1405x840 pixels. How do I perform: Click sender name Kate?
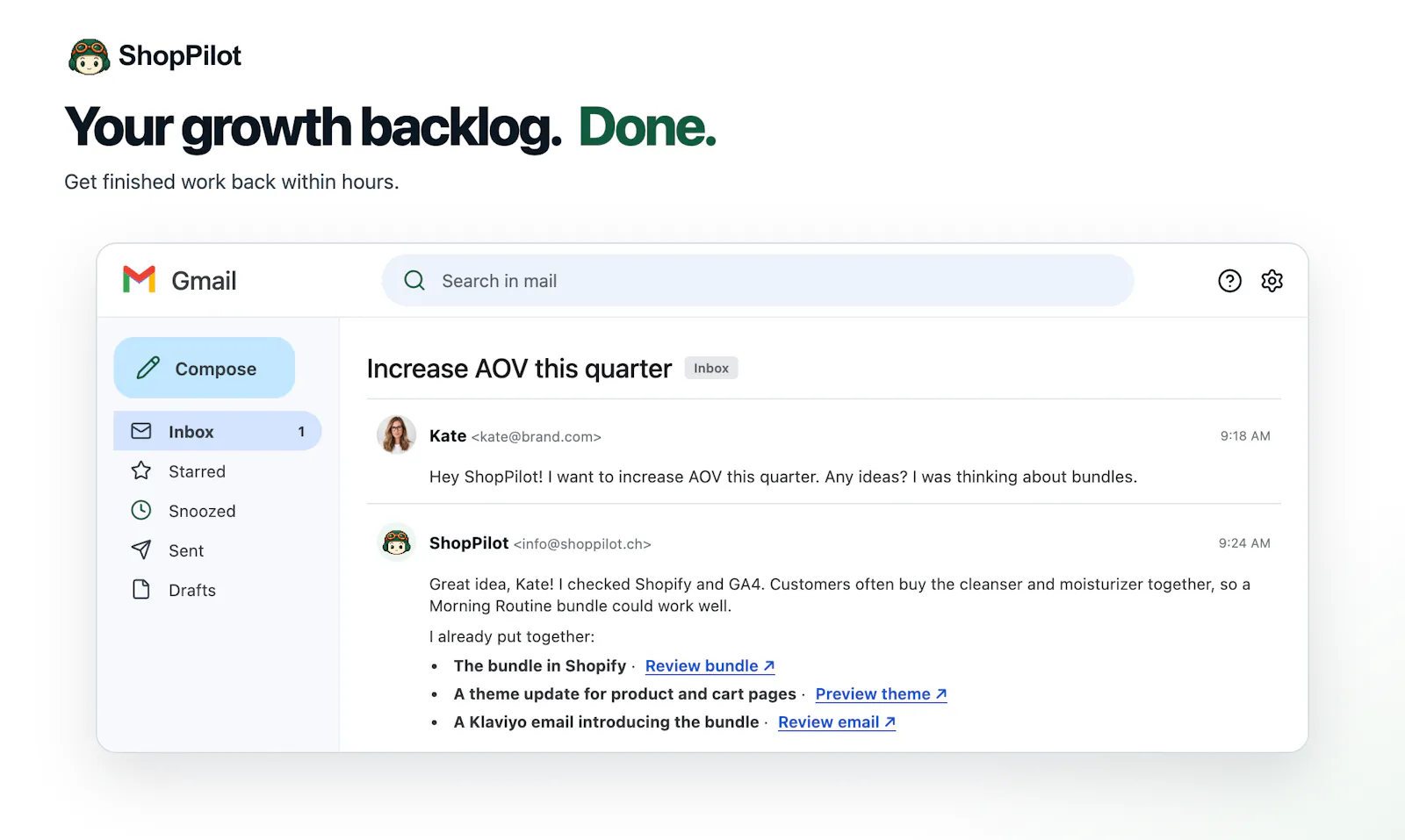(x=448, y=435)
